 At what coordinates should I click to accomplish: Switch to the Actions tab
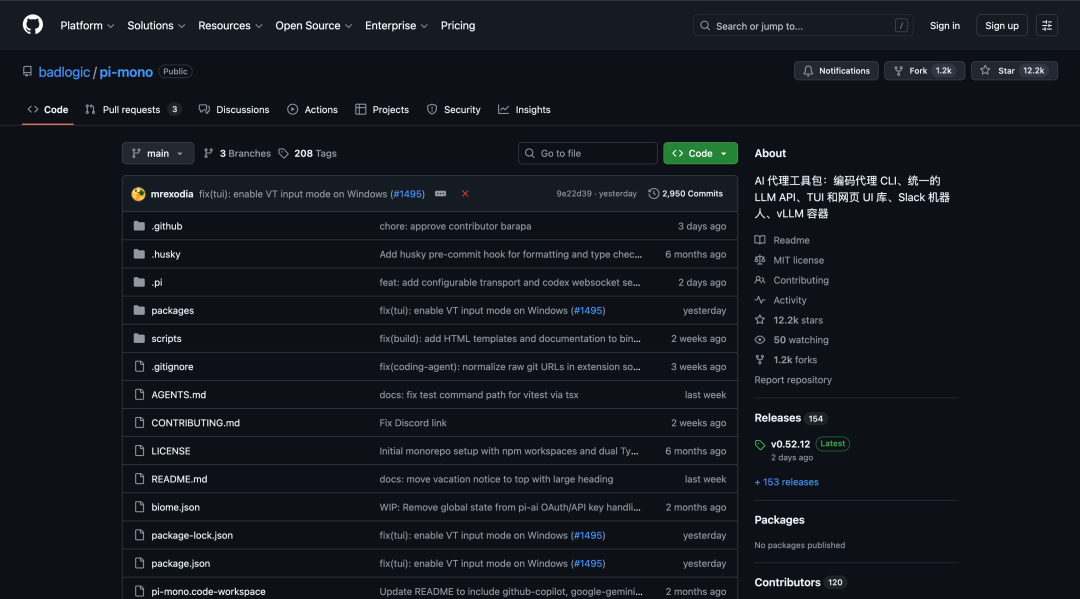pos(313,109)
